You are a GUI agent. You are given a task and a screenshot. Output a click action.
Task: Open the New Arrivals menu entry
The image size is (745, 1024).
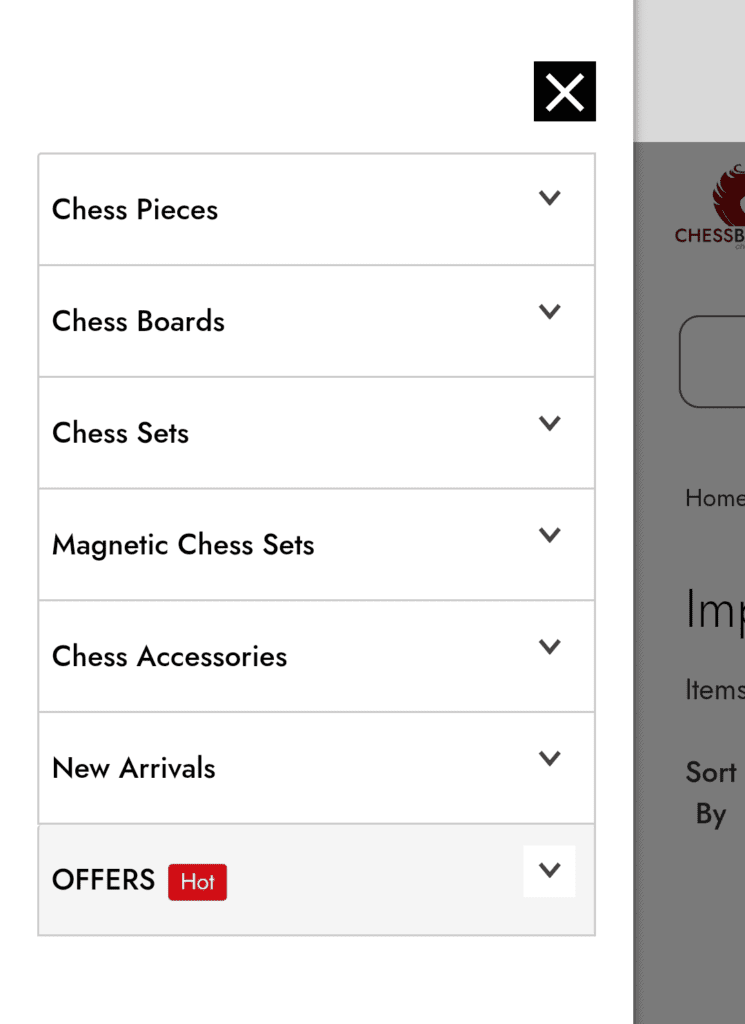133,769
